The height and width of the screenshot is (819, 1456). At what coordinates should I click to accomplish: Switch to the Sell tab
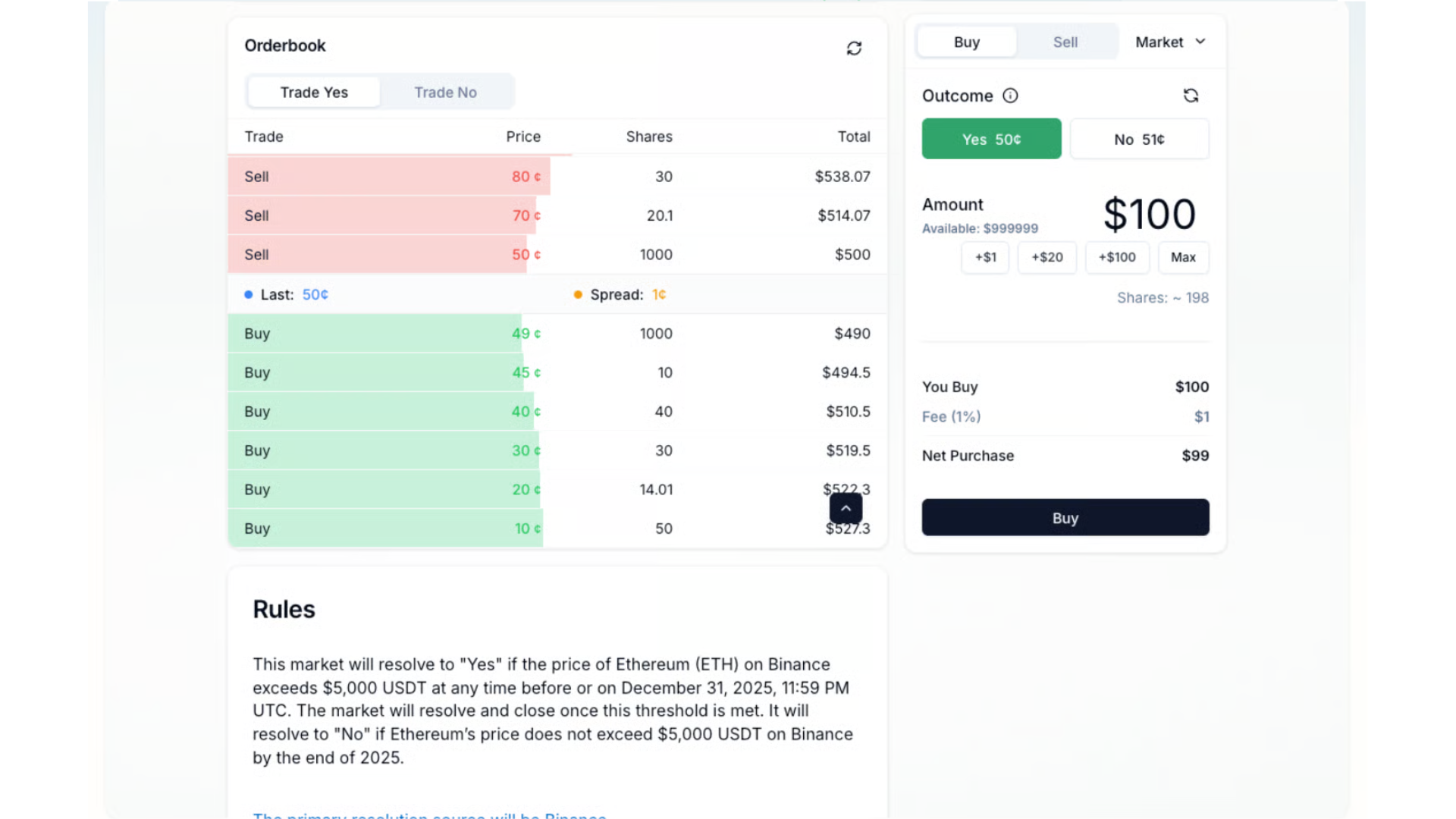(x=1065, y=42)
